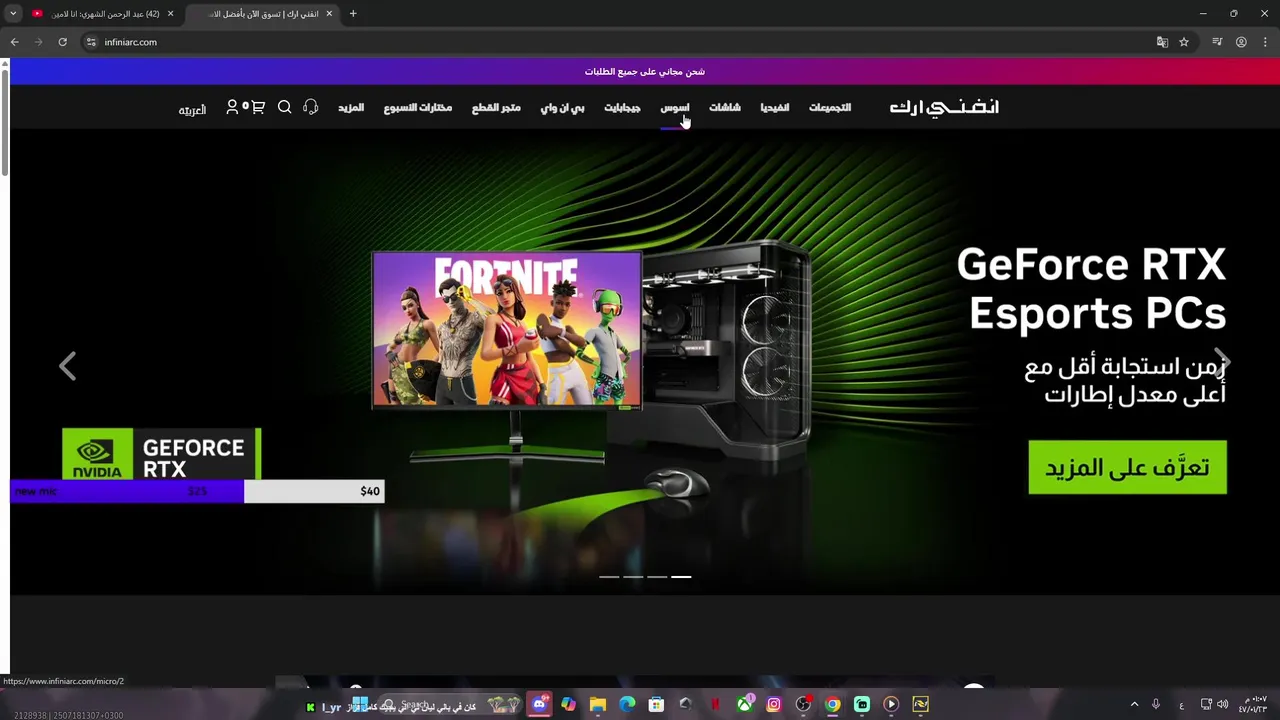Open the اسوس menu item
The image size is (1280, 720).
[675, 107]
